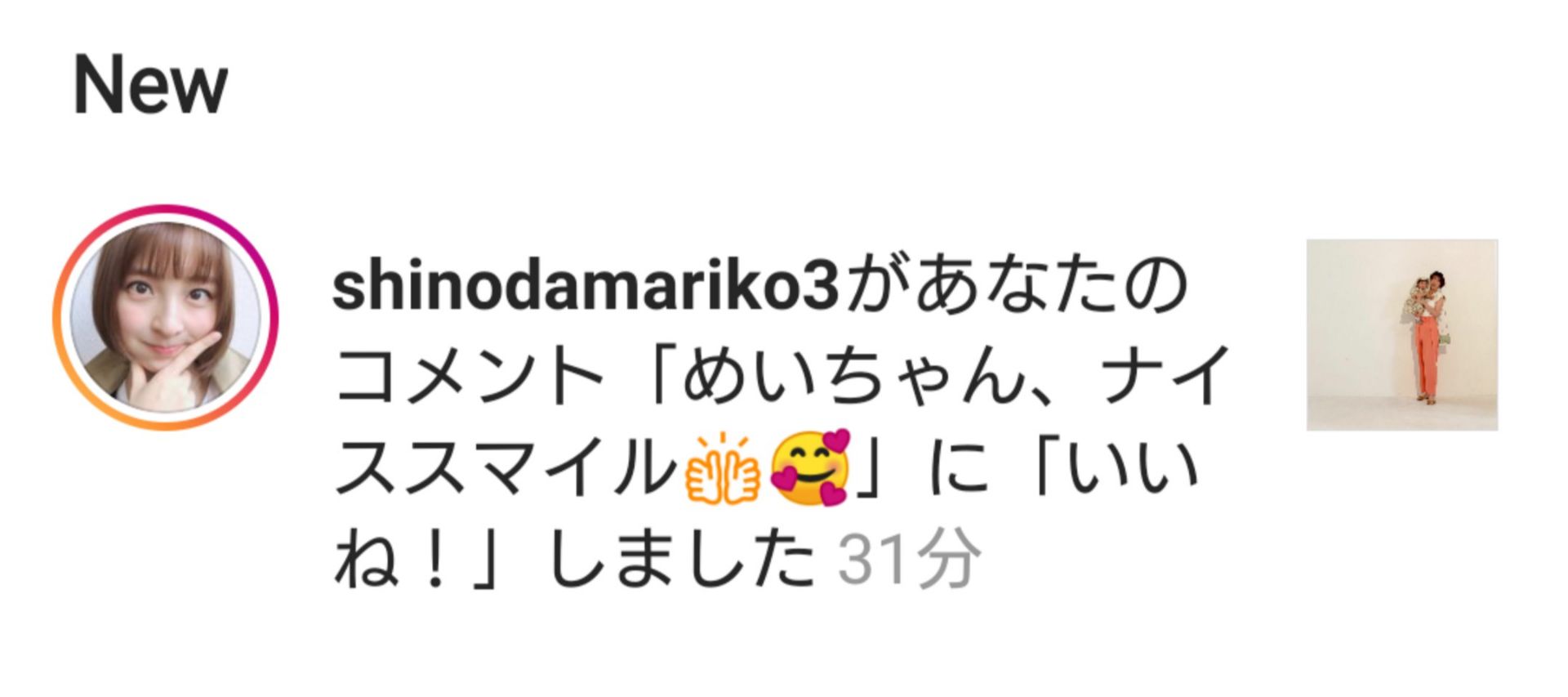Tap the コメント word in the notification
1568x697 pixels.
click(468, 375)
